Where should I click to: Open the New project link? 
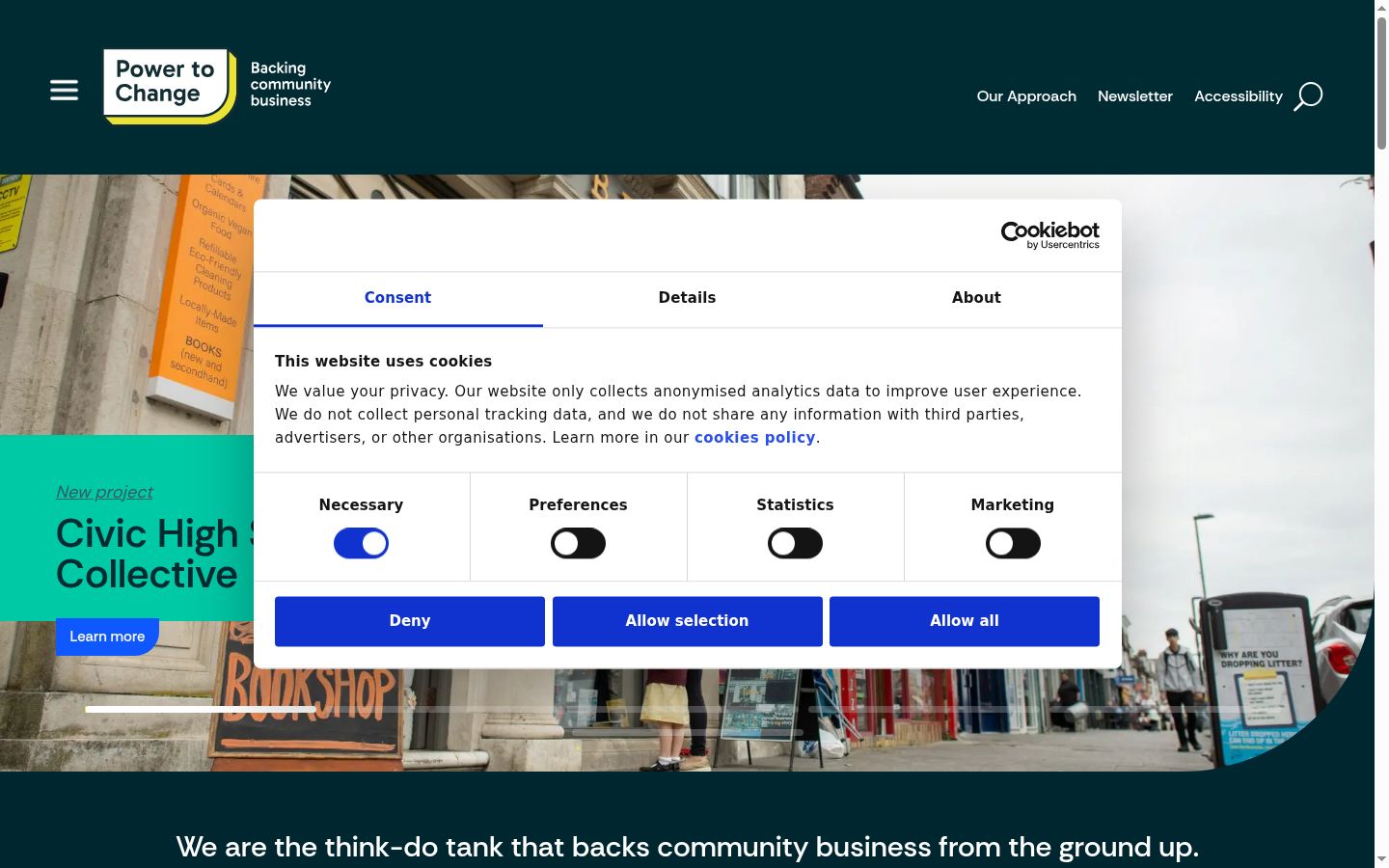[104, 492]
